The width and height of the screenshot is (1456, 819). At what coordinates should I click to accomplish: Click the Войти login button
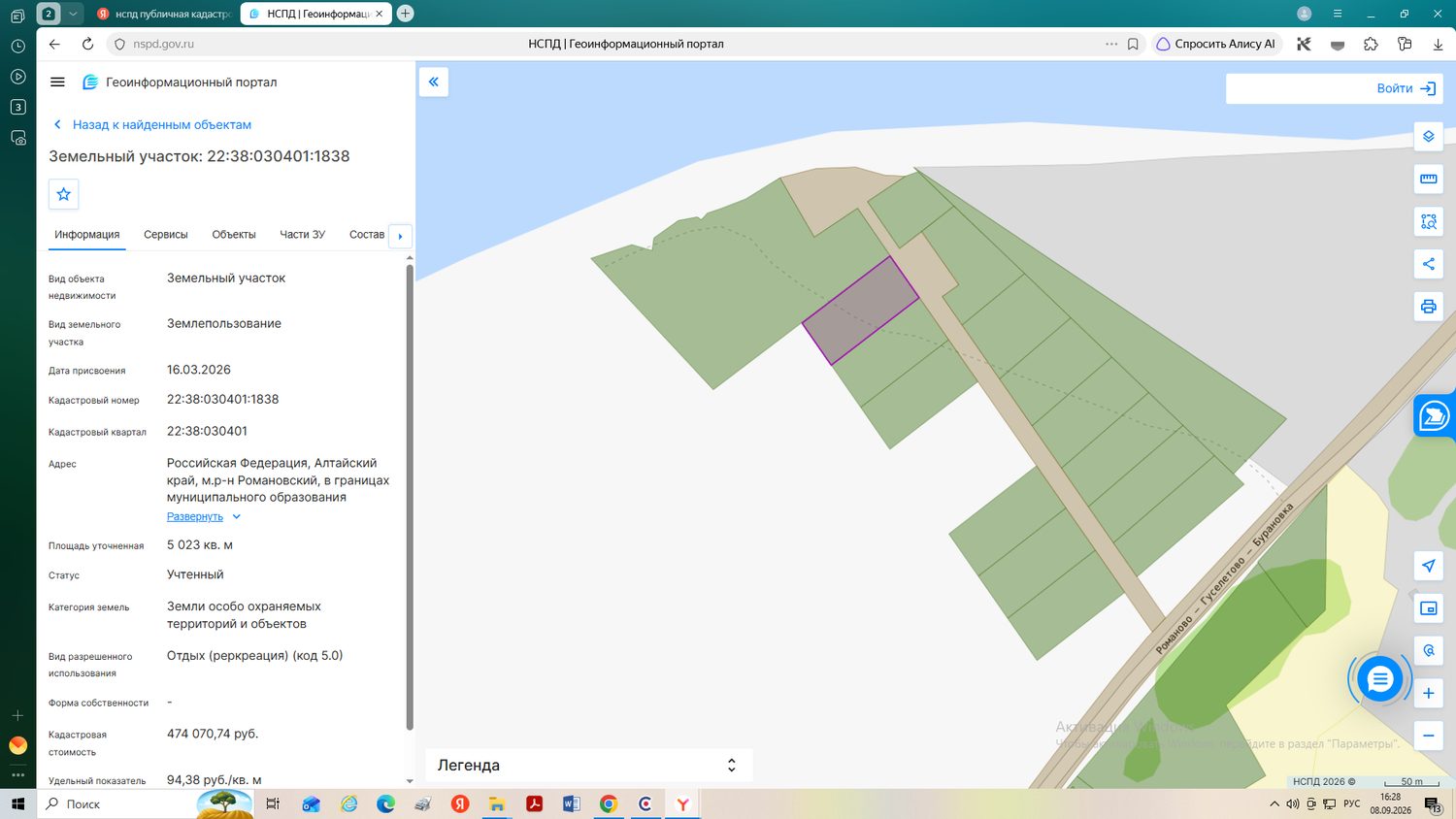pos(1406,88)
